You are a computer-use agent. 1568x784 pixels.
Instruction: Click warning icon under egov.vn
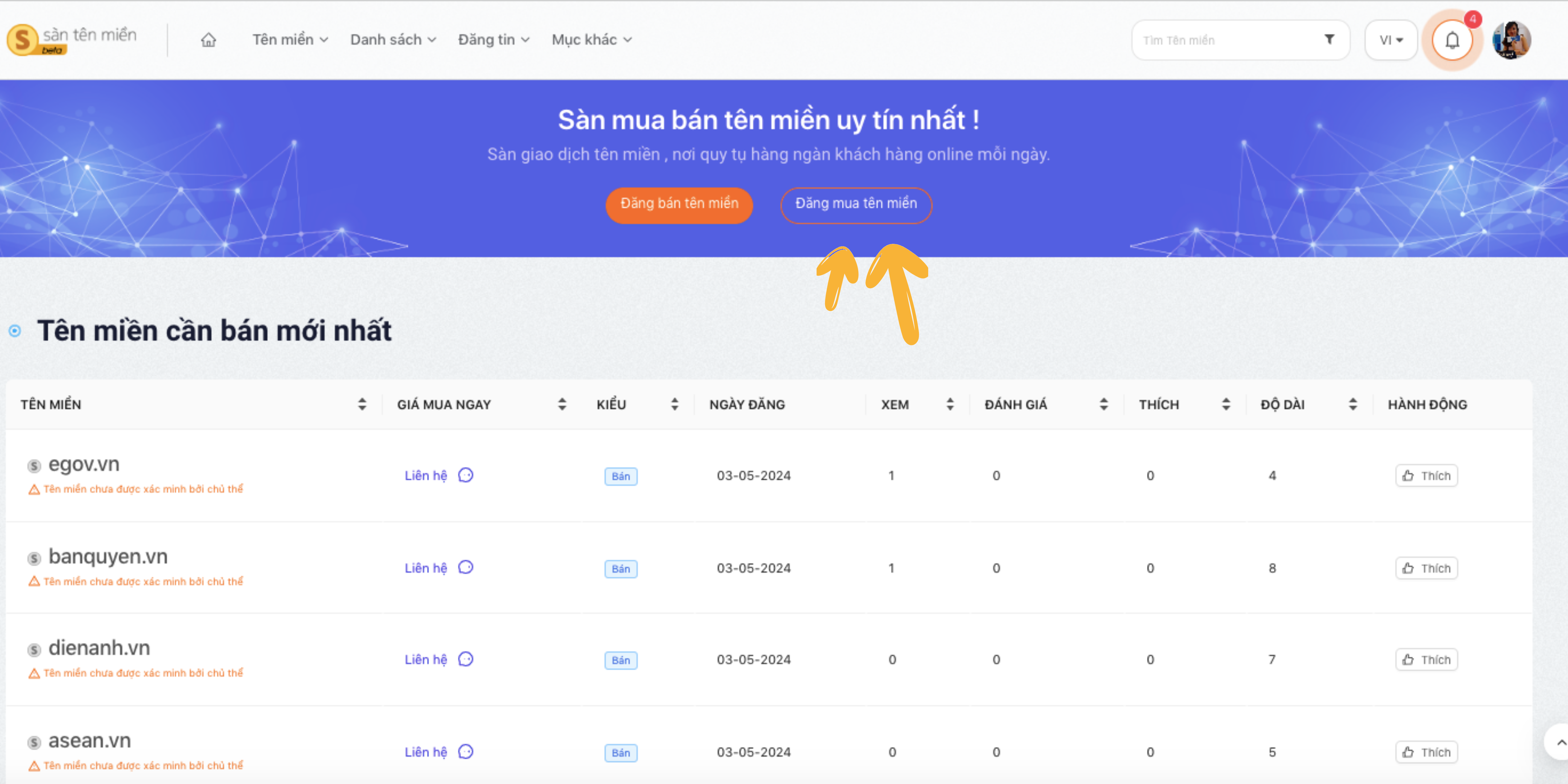coord(34,489)
